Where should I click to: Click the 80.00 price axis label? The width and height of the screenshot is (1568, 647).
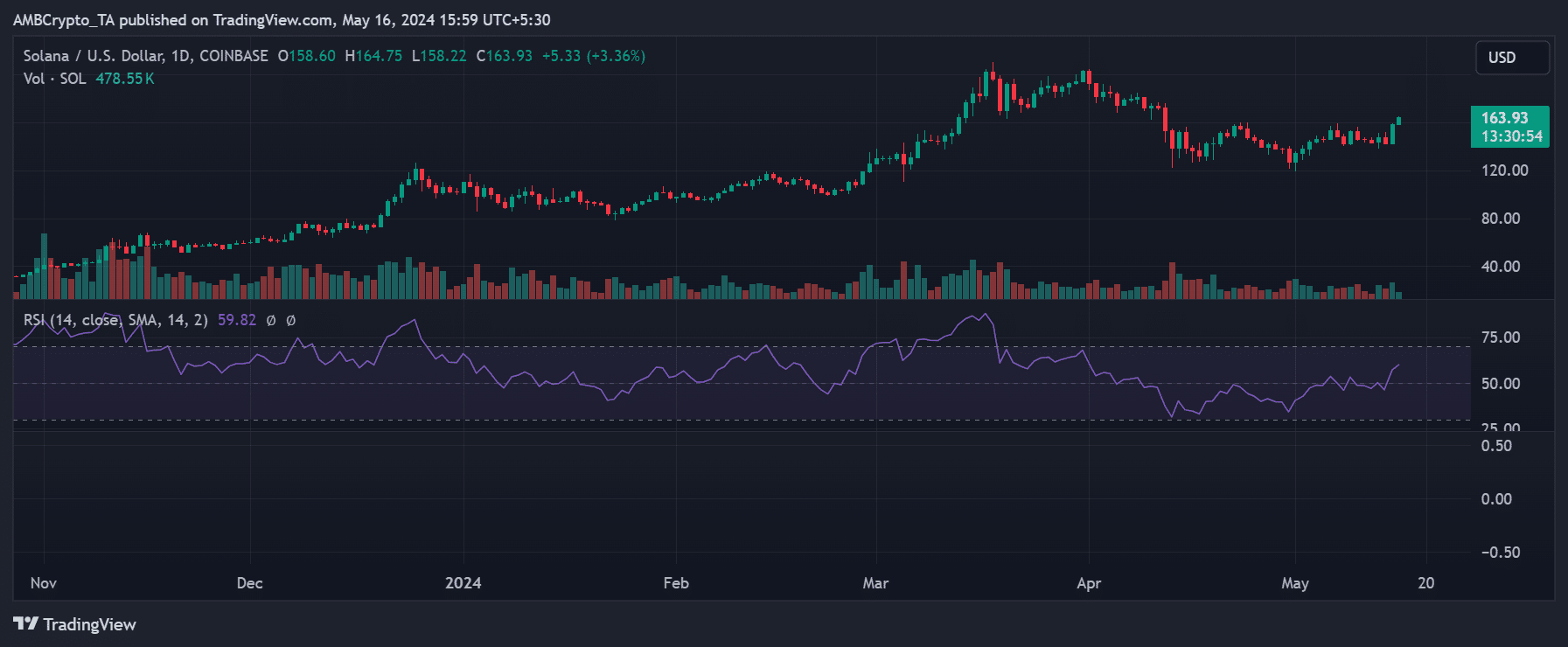point(1501,219)
